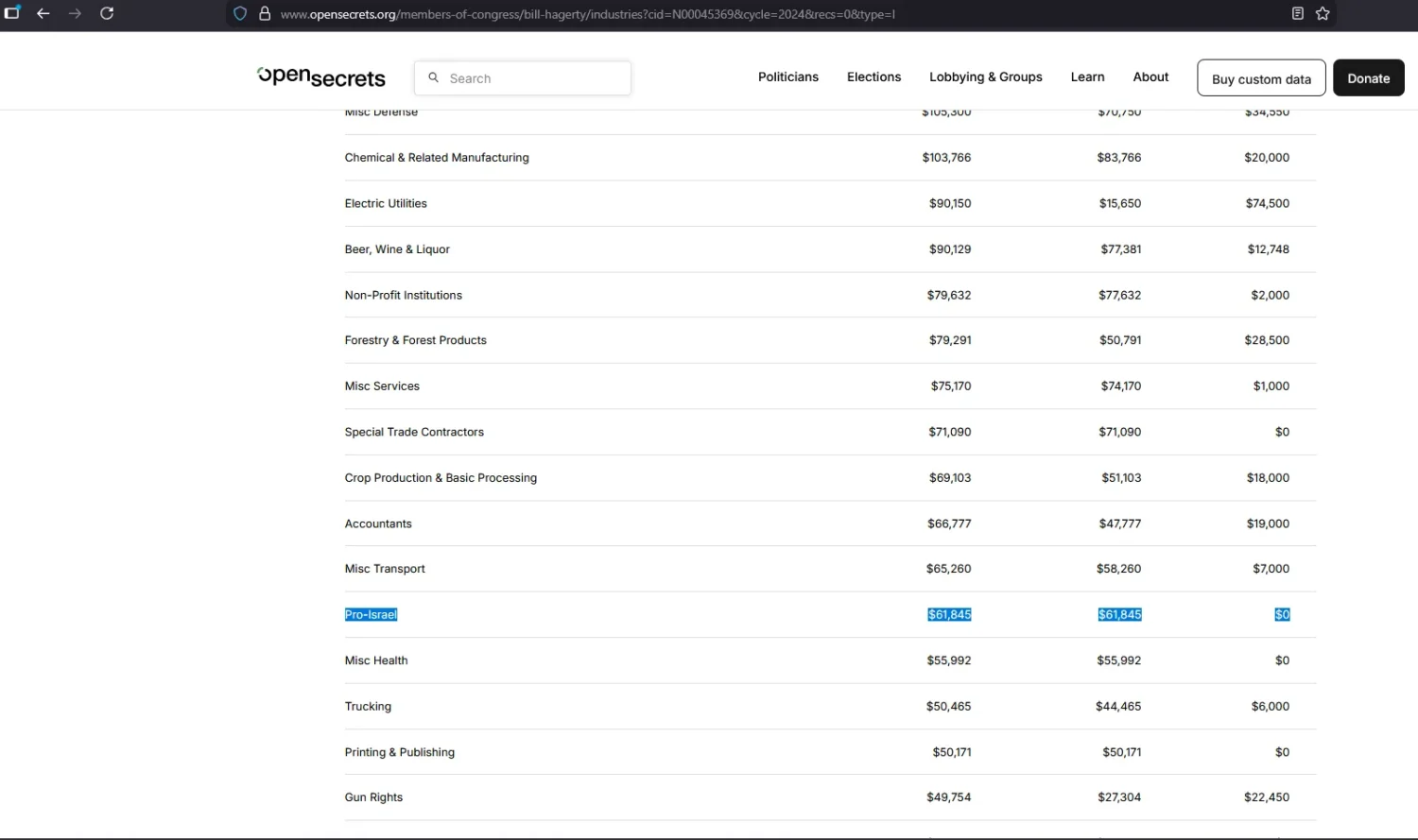
Task: Open the Elections menu
Action: click(873, 77)
